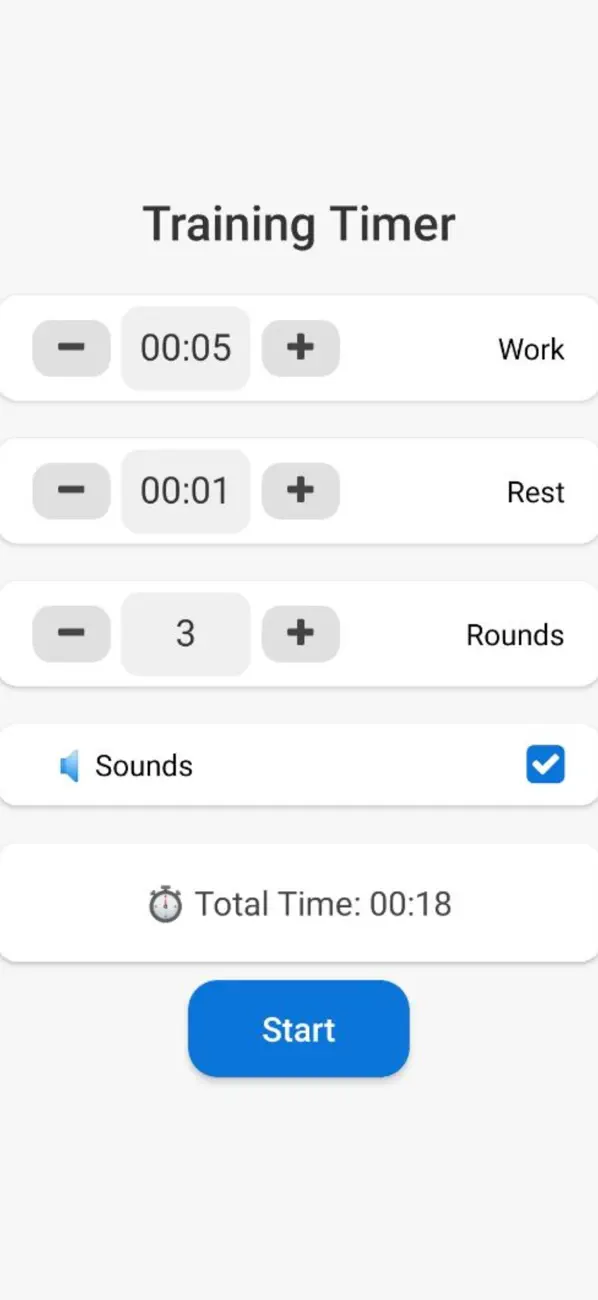Toggle sounds off for the timer
The height and width of the screenshot is (1300, 598).
click(545, 765)
